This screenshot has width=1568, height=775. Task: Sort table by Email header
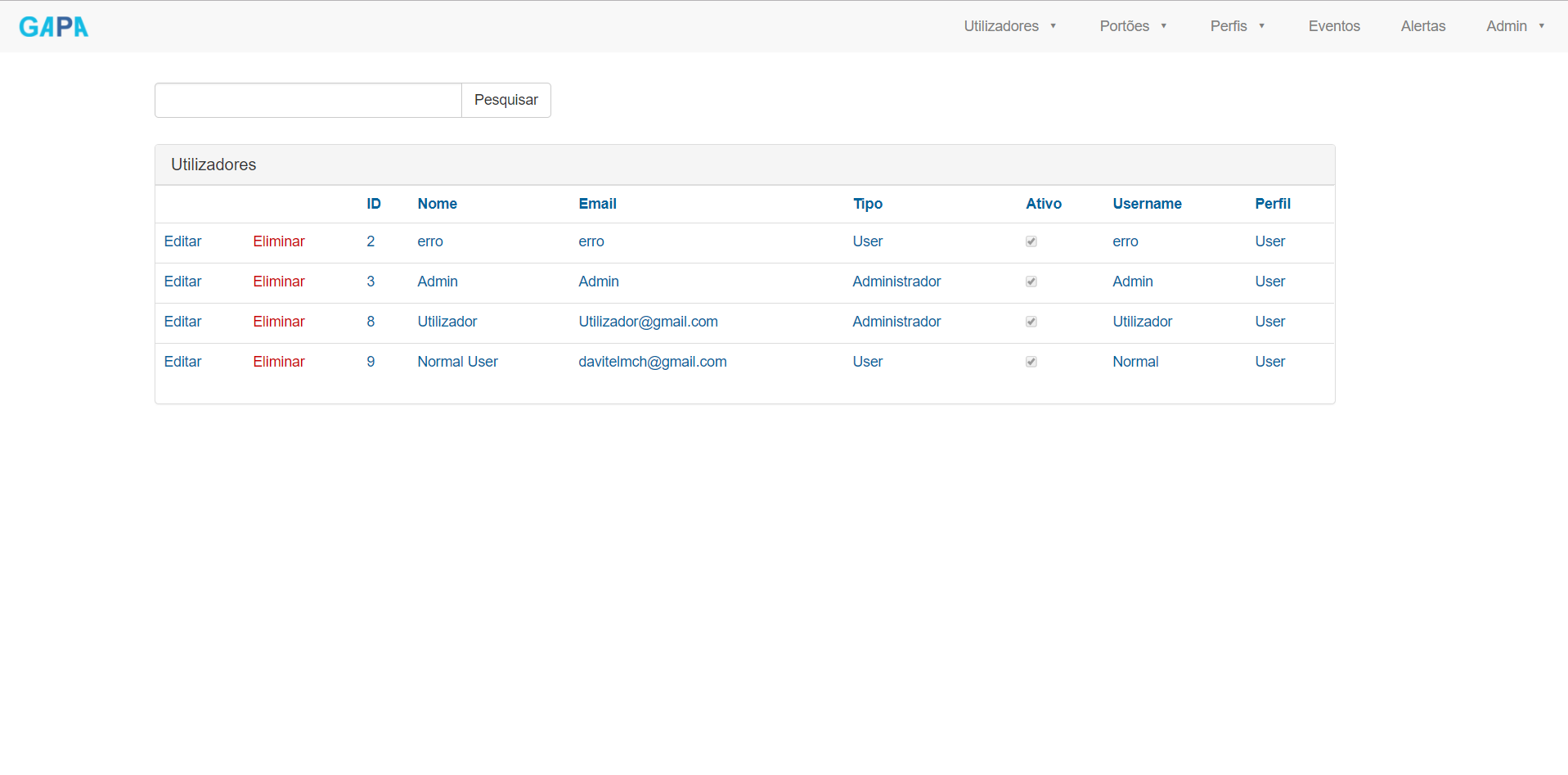point(598,204)
